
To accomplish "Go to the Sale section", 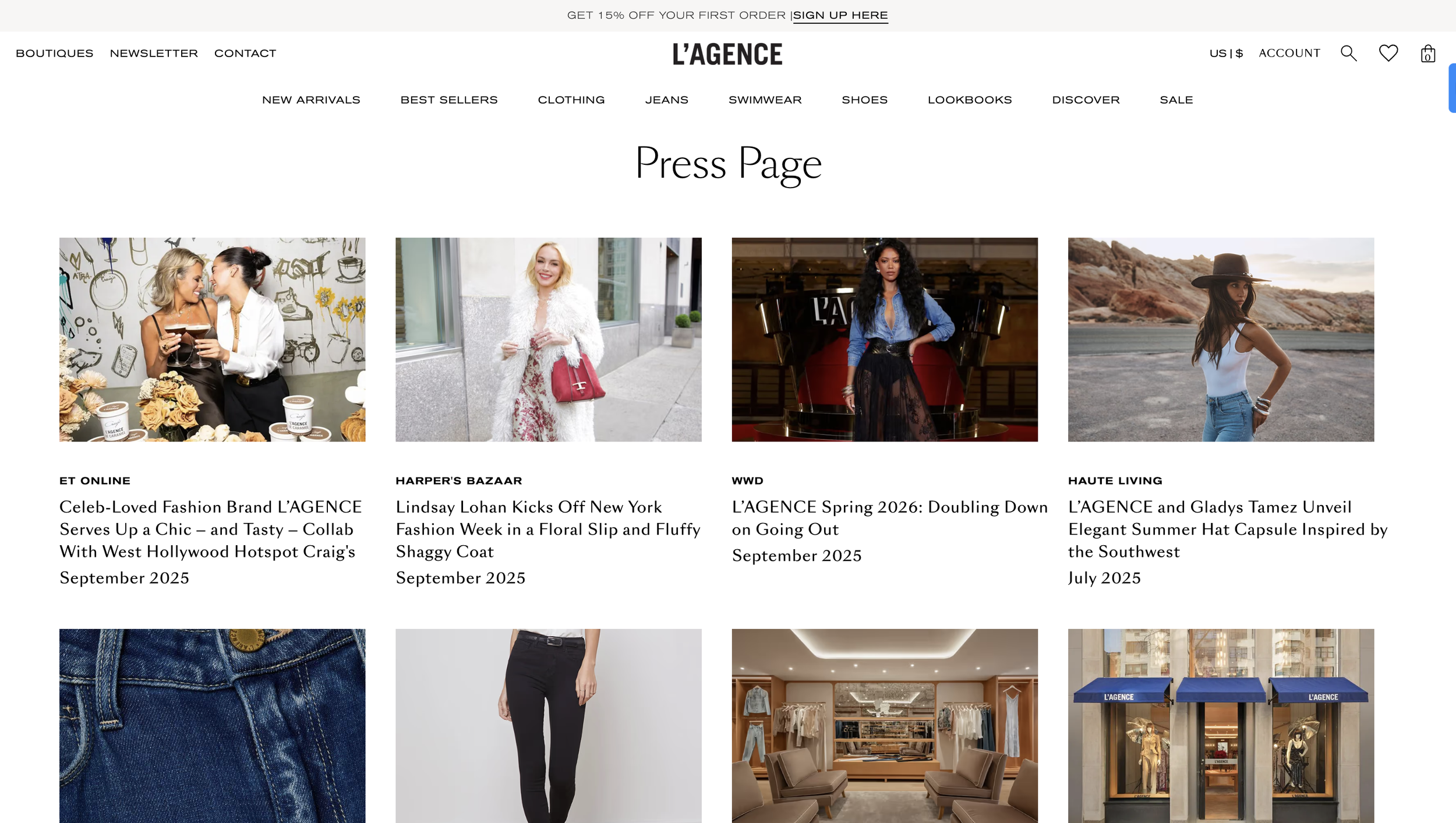I will click(1176, 100).
